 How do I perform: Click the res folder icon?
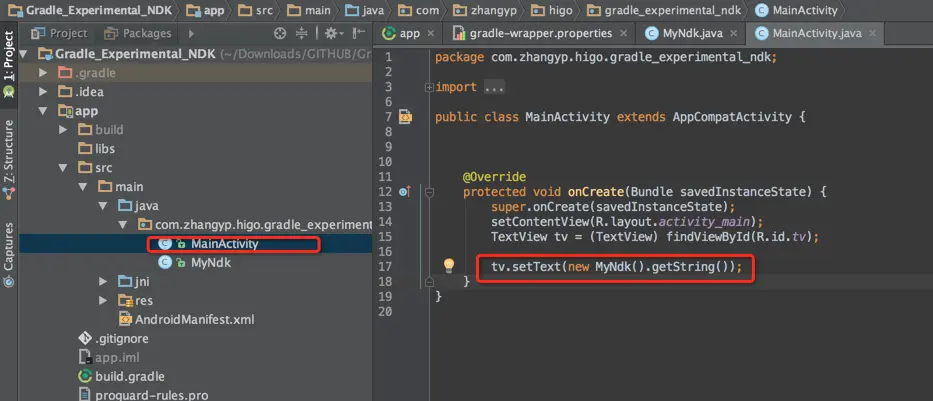125,300
